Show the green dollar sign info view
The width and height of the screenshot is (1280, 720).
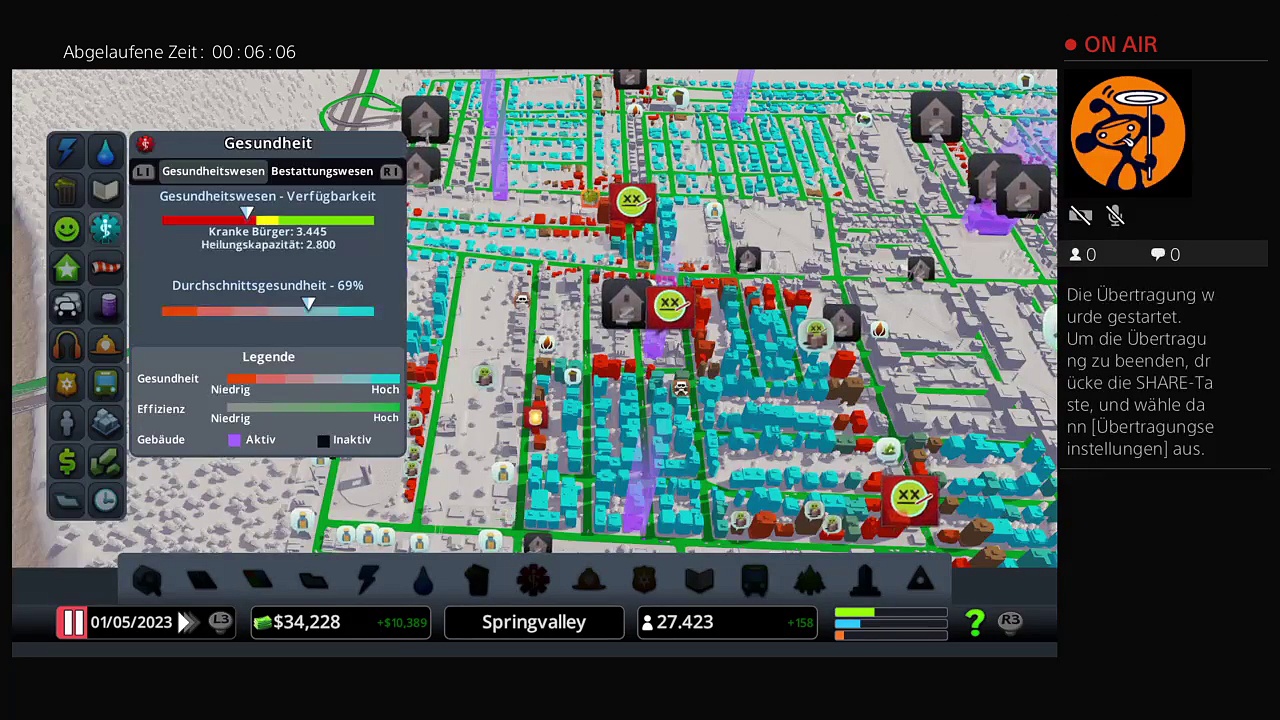[x=67, y=461]
